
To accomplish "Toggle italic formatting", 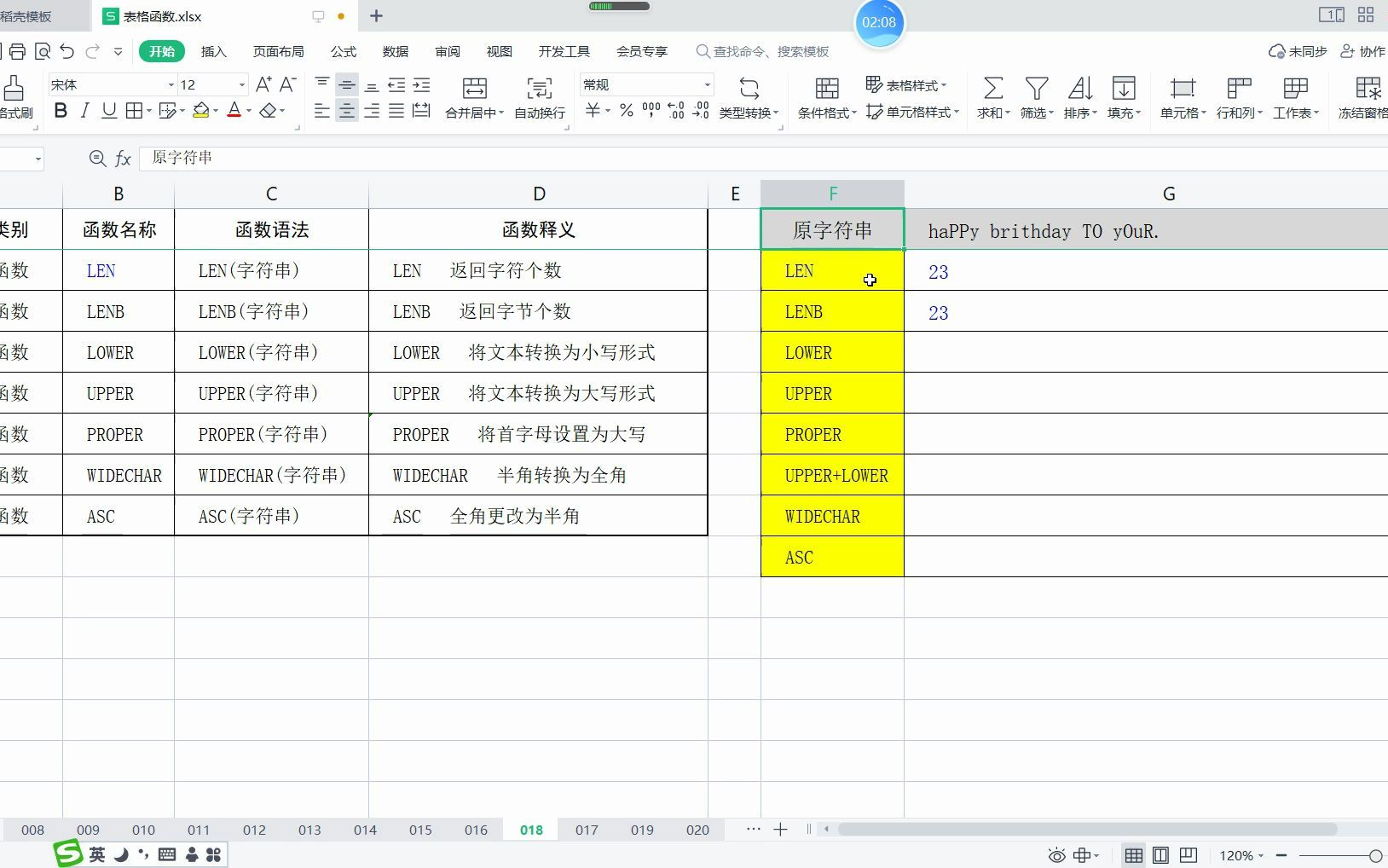I will (84, 111).
